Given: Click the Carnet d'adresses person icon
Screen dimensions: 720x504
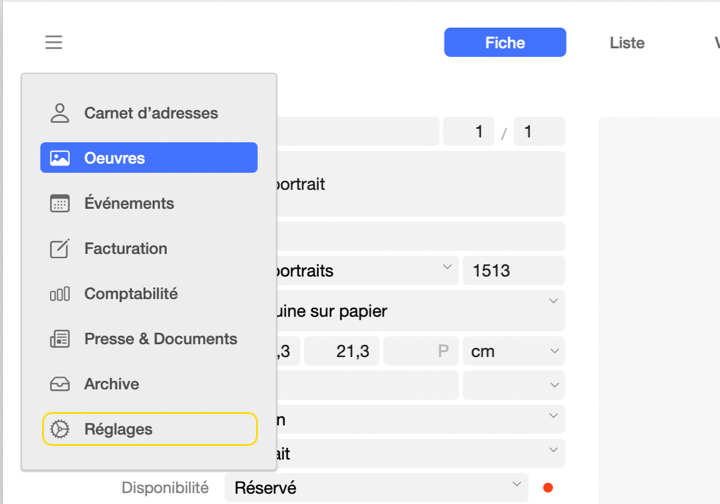Looking at the screenshot, I should (60, 113).
